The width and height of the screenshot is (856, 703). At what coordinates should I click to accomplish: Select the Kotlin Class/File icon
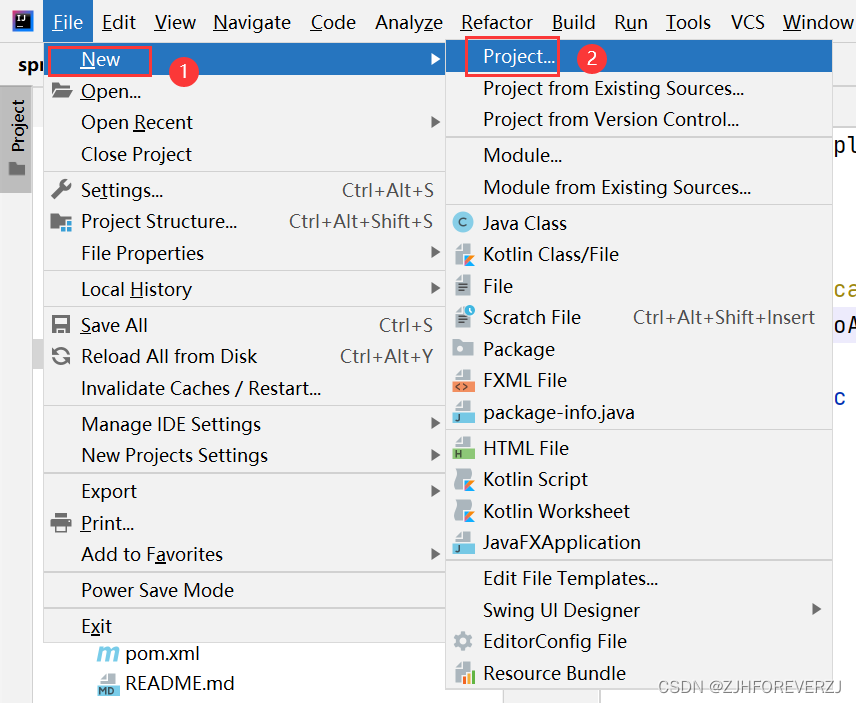click(463, 254)
